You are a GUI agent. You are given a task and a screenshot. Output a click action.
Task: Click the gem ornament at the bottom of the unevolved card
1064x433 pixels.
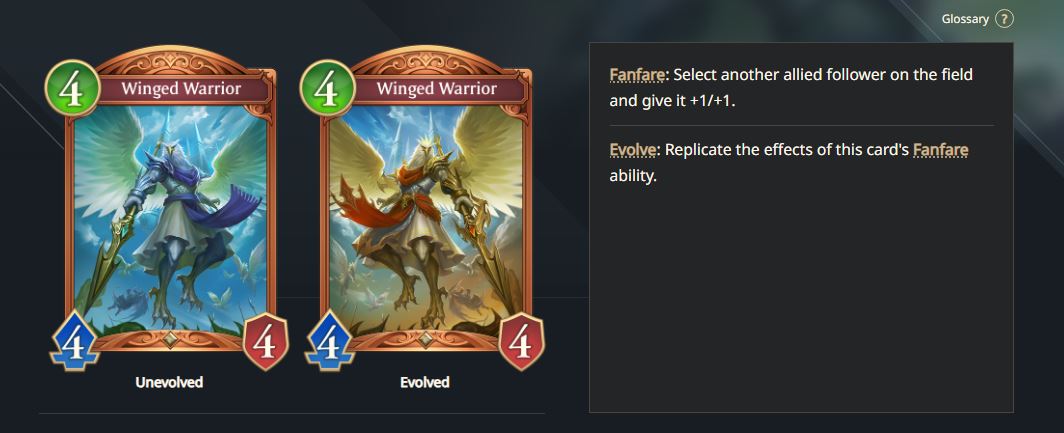tap(170, 340)
